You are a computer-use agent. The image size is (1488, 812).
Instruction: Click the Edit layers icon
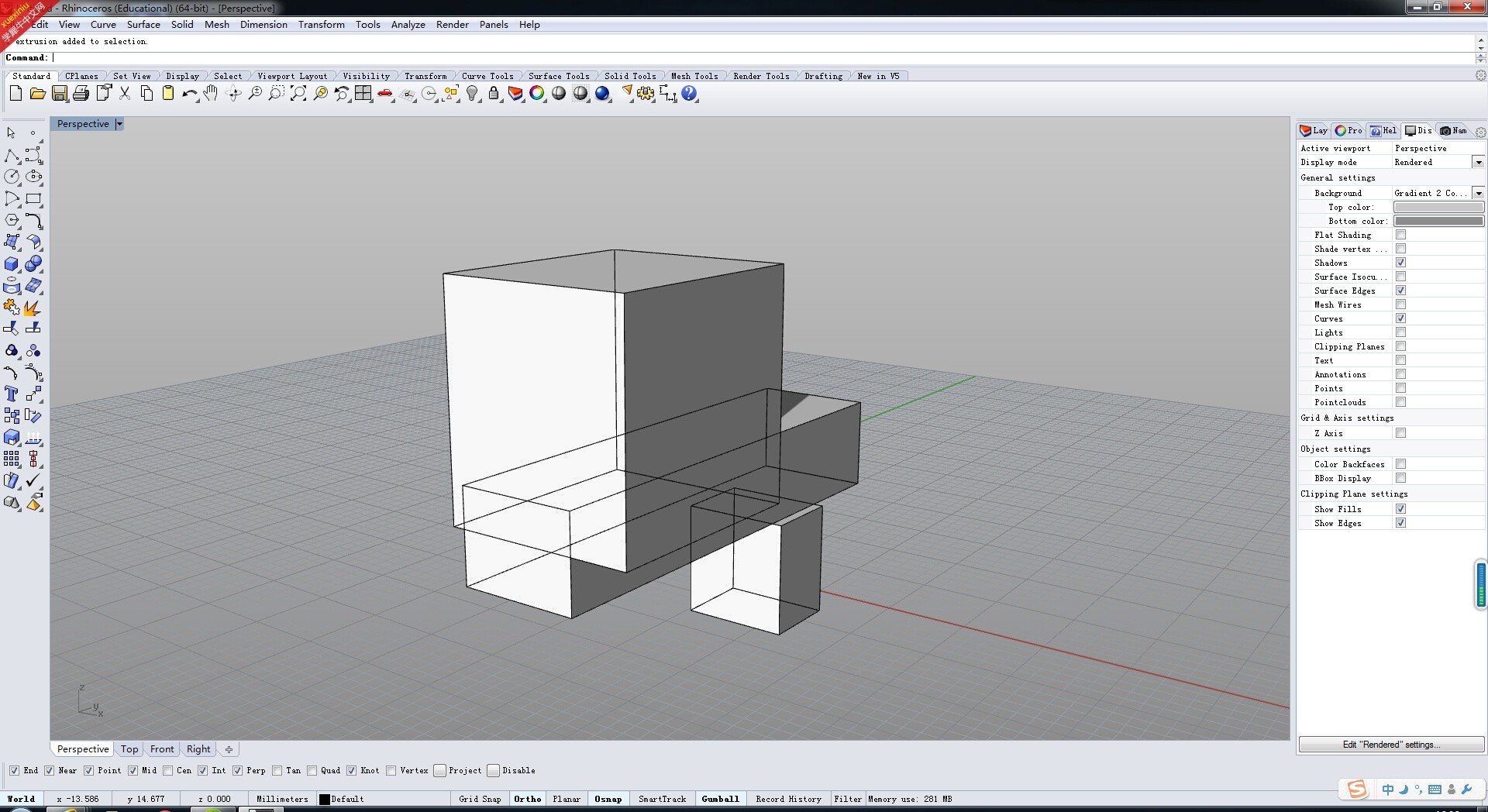click(x=515, y=94)
